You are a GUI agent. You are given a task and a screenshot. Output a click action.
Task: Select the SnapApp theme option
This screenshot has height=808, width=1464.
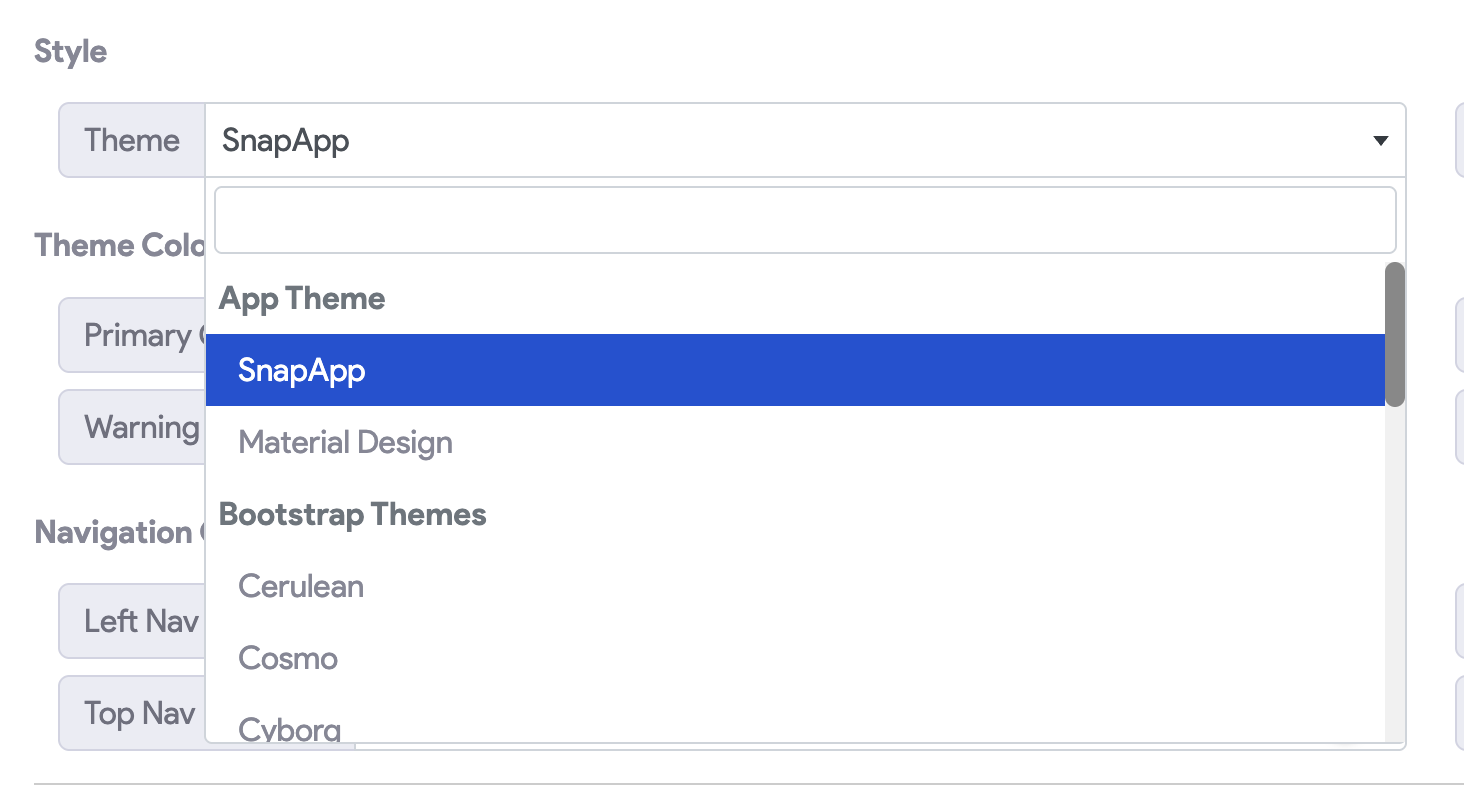[x=302, y=369]
